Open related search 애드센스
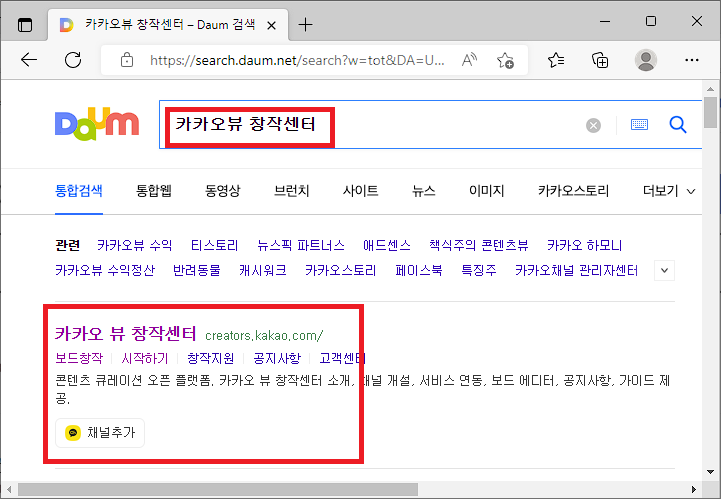 (387, 245)
